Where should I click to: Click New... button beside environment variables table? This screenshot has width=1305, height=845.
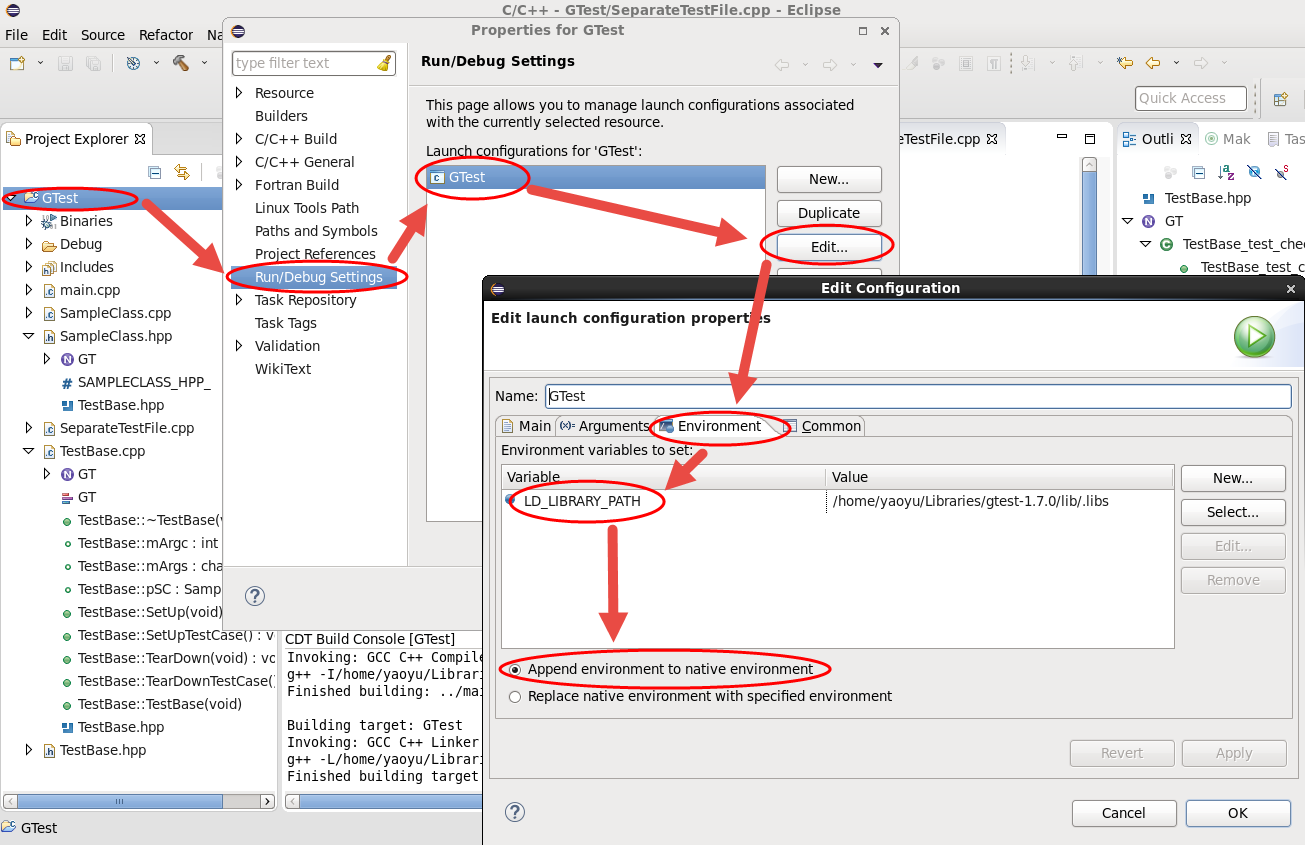pos(1233,478)
